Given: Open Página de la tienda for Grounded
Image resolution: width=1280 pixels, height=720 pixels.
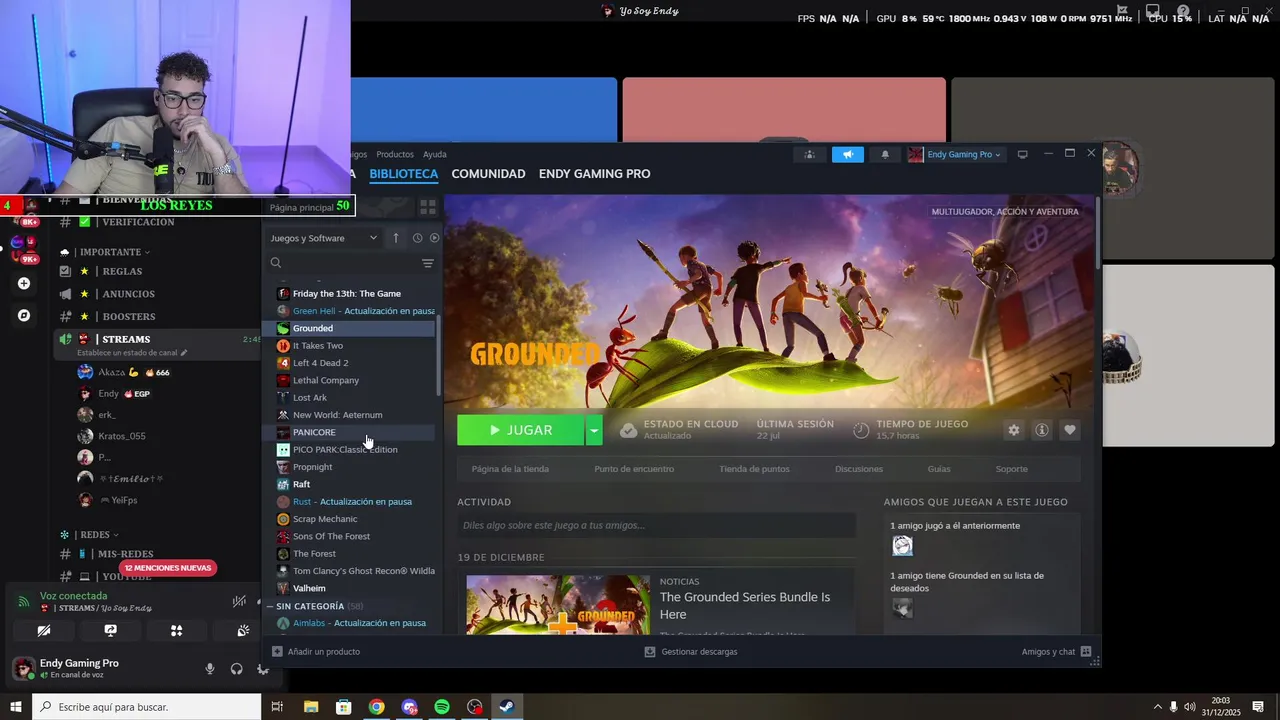Looking at the screenshot, I should (510, 469).
